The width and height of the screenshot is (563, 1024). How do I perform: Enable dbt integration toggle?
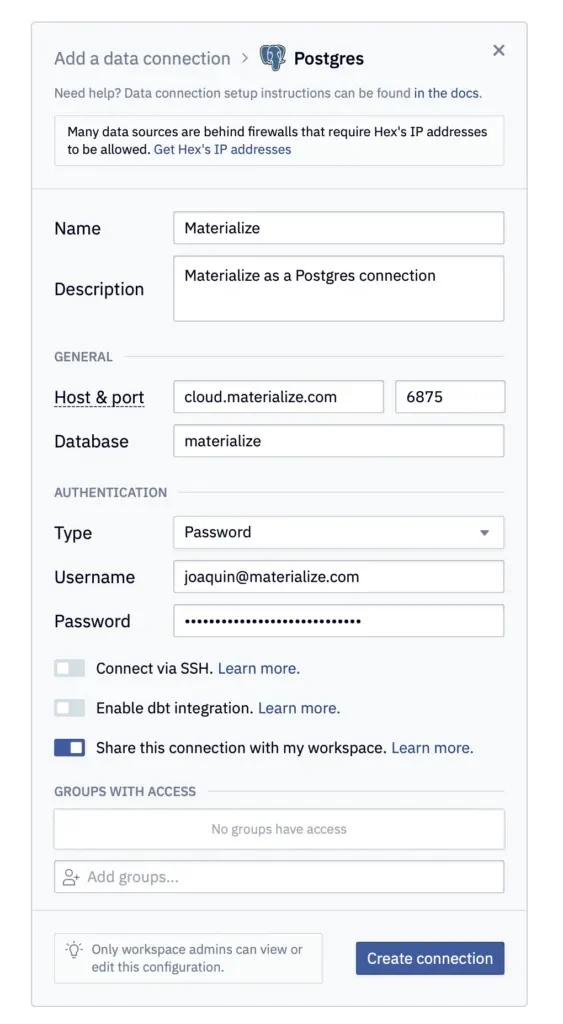pos(70,708)
